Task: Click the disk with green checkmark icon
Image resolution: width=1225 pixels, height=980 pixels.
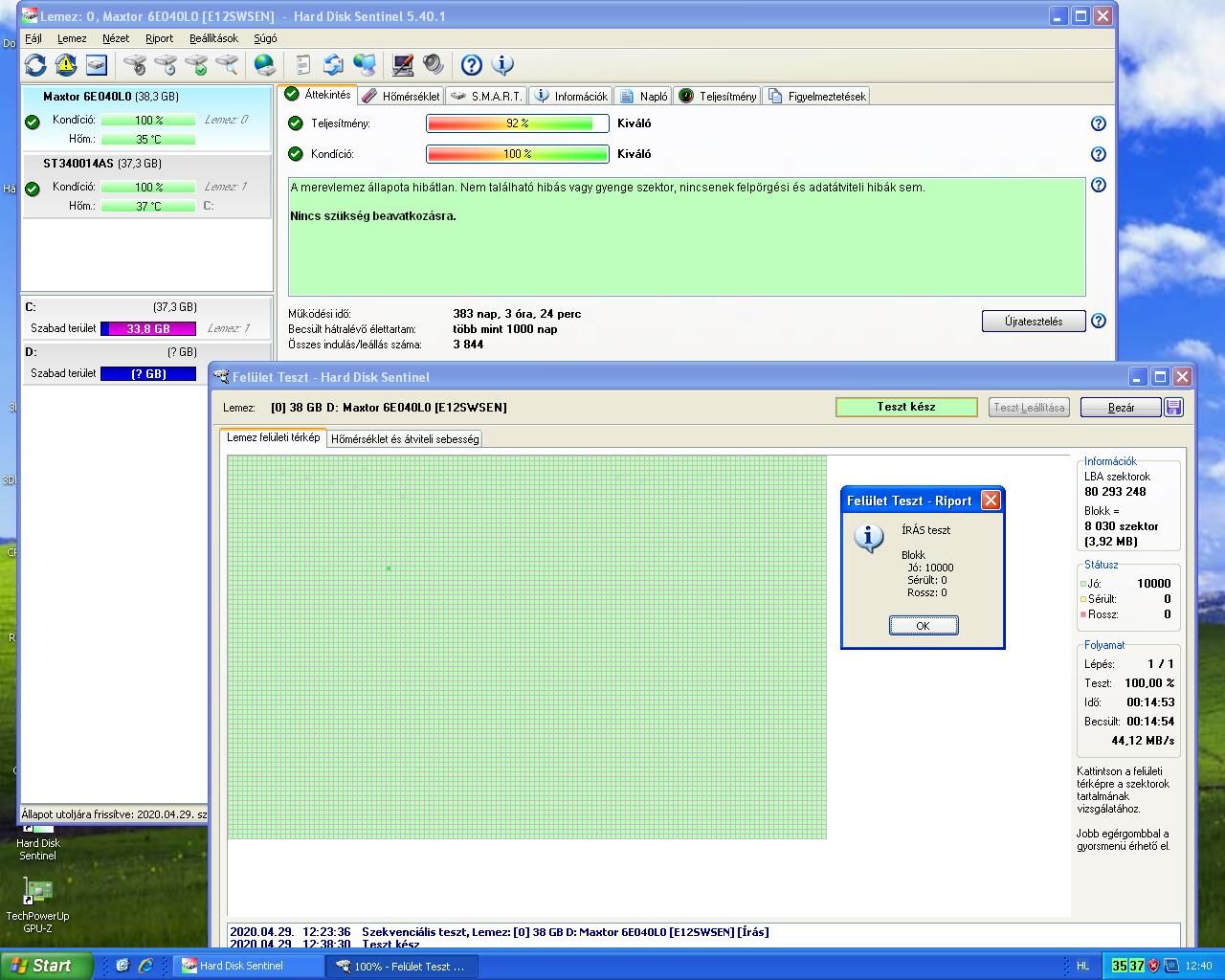Action: click(x=196, y=65)
